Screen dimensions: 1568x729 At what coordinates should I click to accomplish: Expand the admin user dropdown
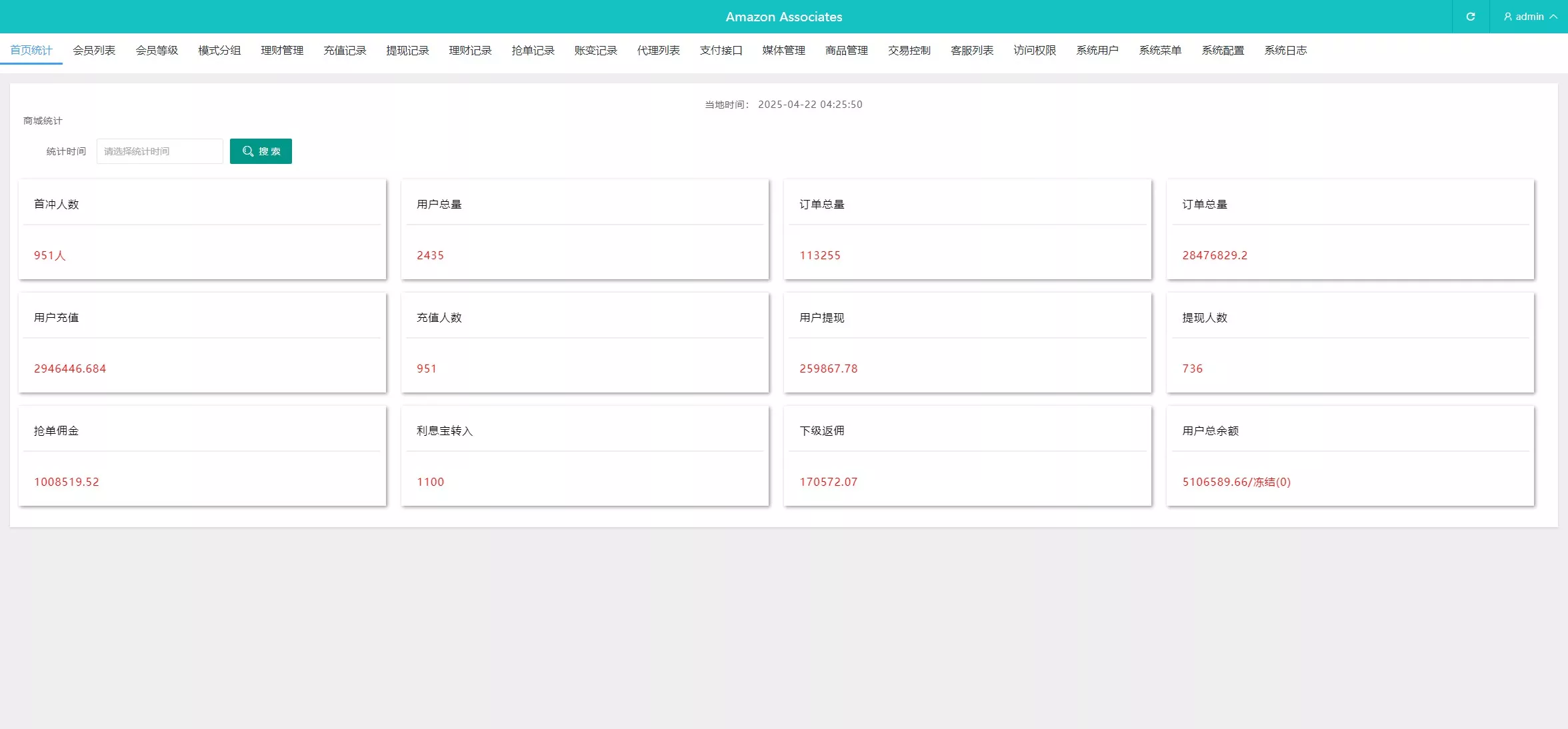[x=1529, y=17]
